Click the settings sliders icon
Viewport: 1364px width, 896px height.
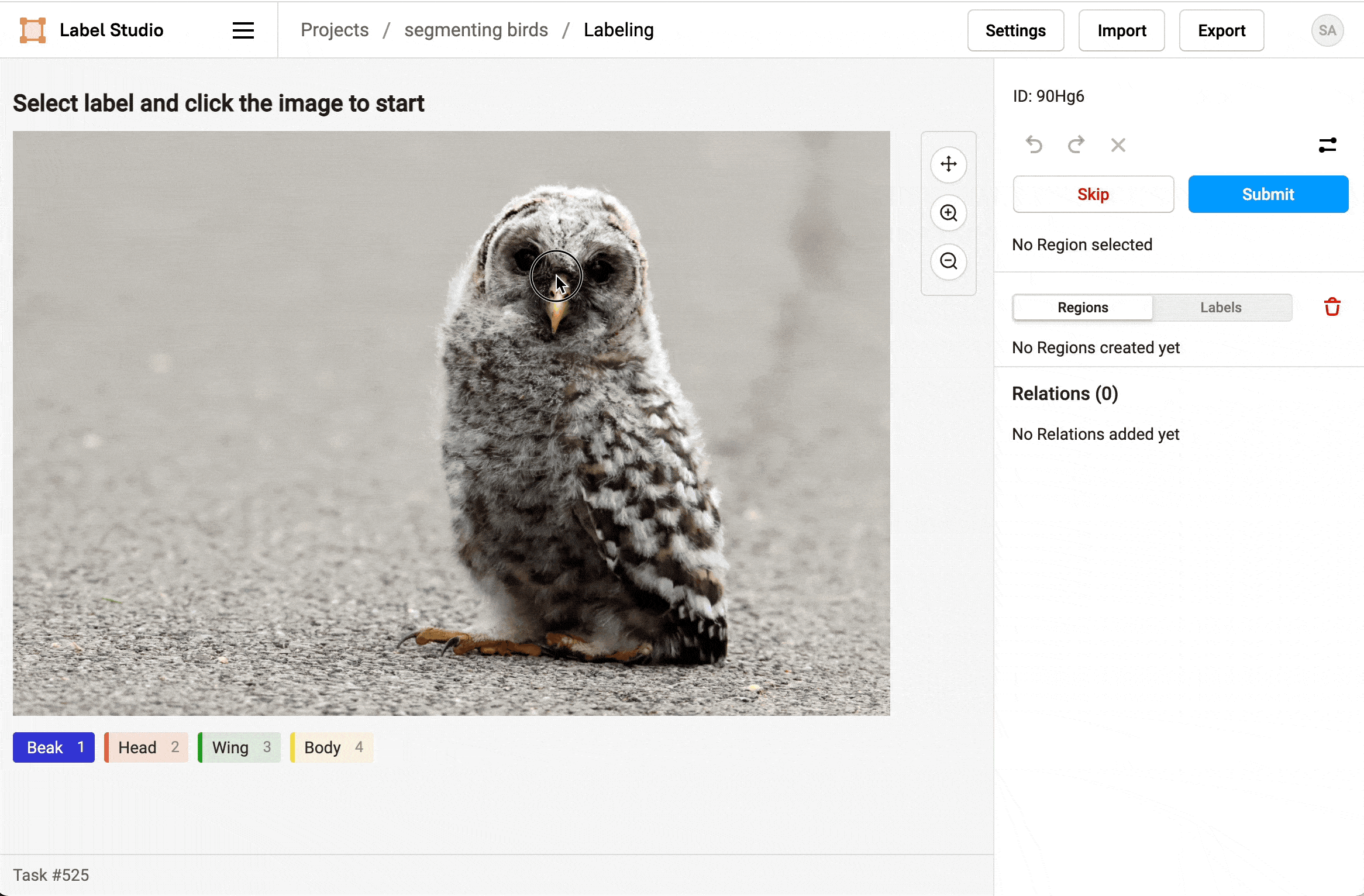coord(1328,145)
